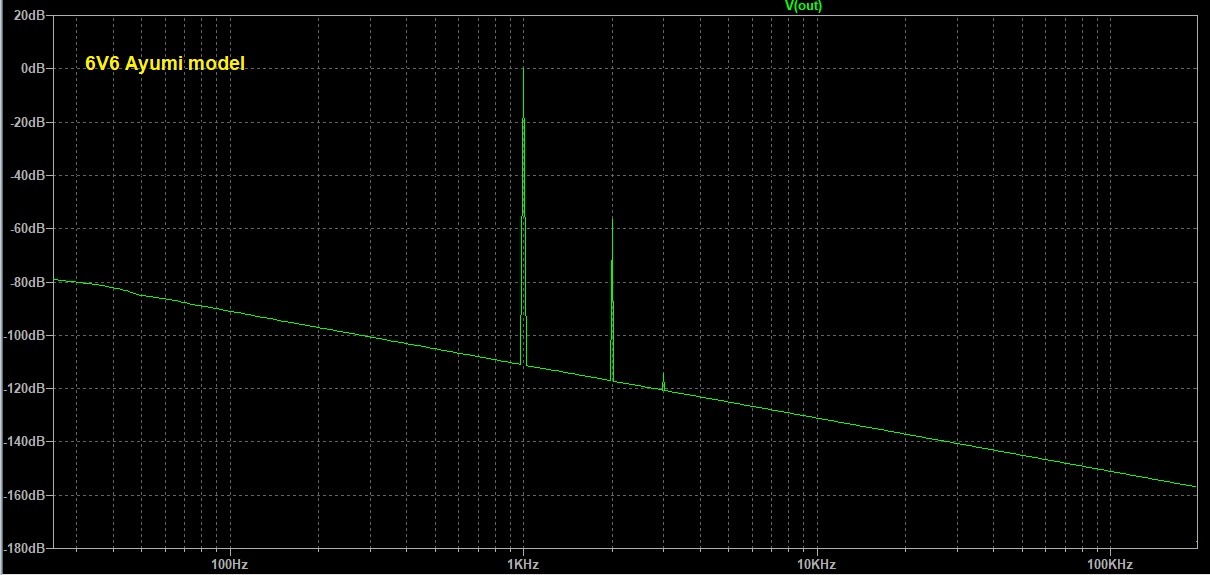Click the -20dB axis label

click(26, 122)
